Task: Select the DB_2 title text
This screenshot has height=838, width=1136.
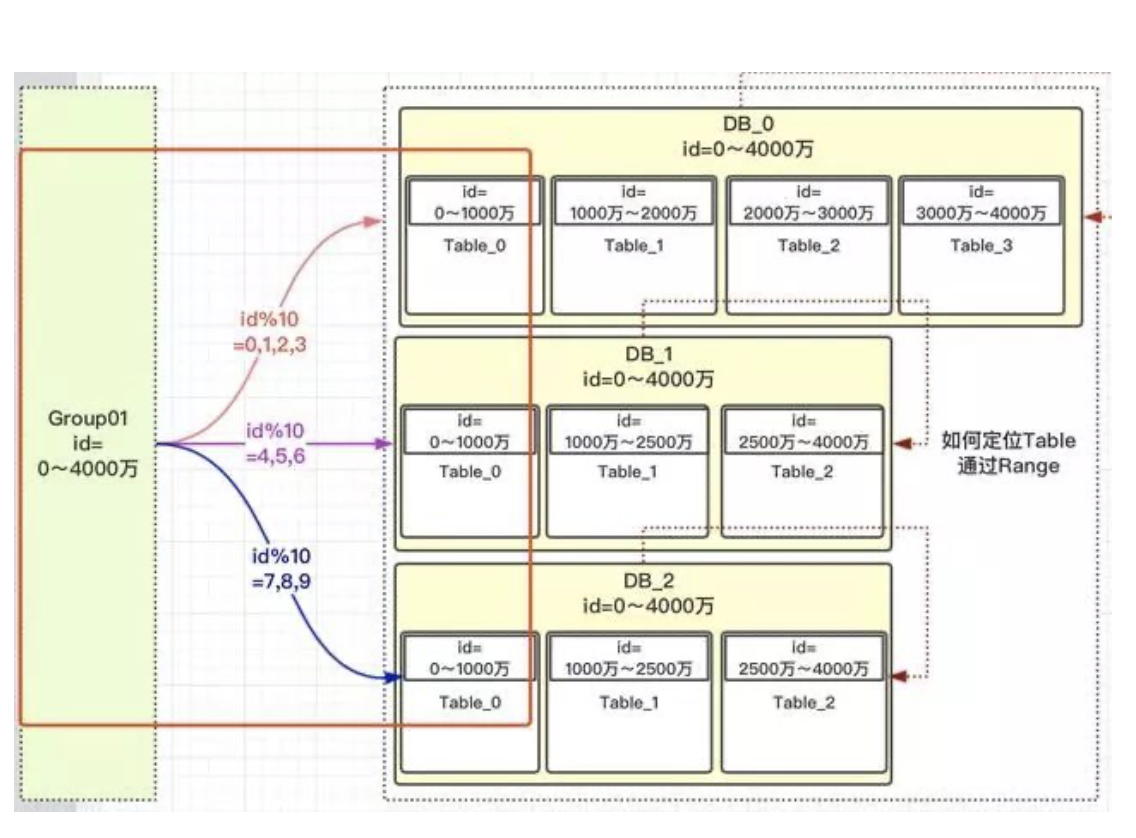Action: tap(643, 584)
